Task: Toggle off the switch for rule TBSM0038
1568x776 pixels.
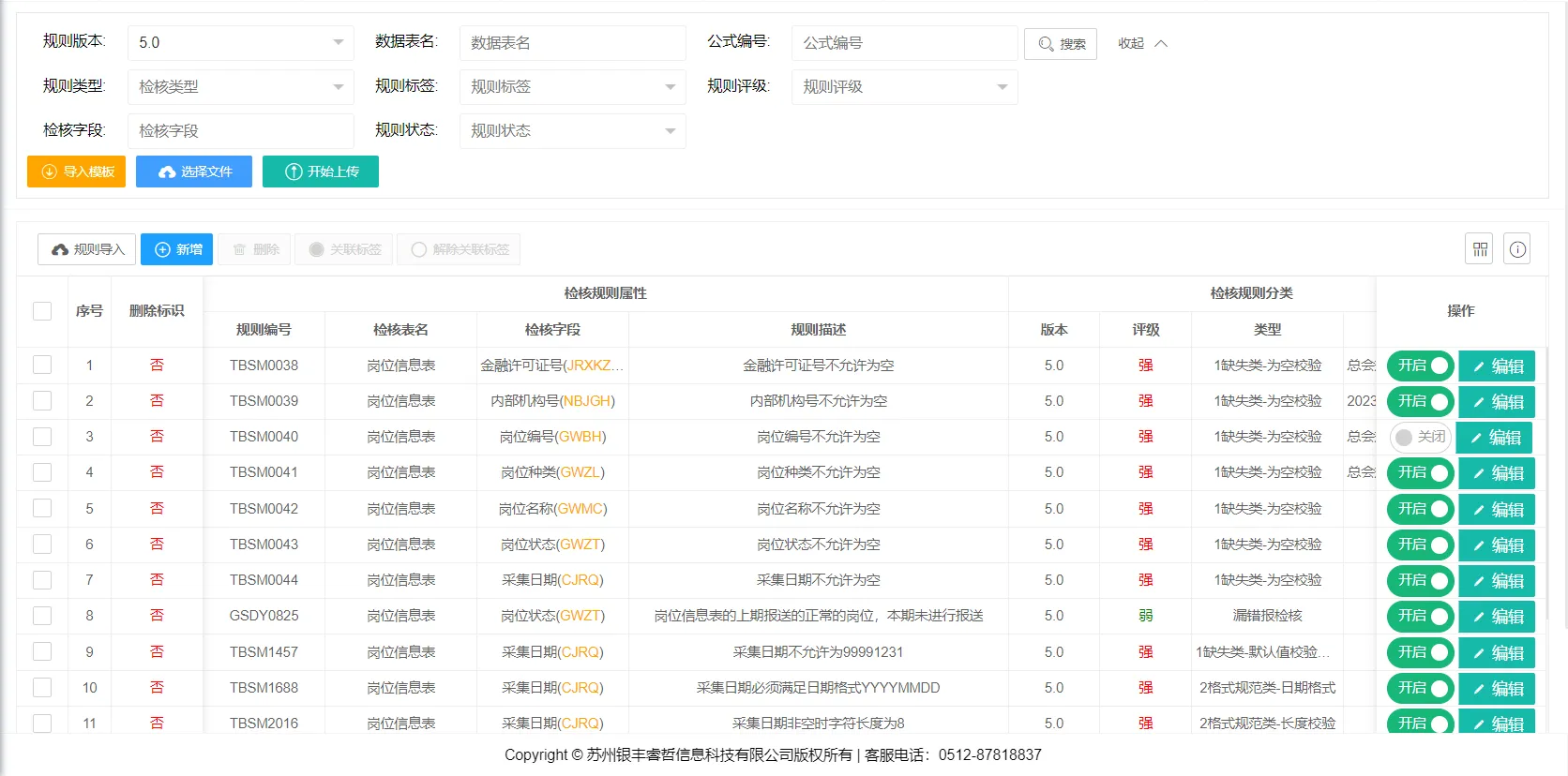Action: click(1420, 366)
